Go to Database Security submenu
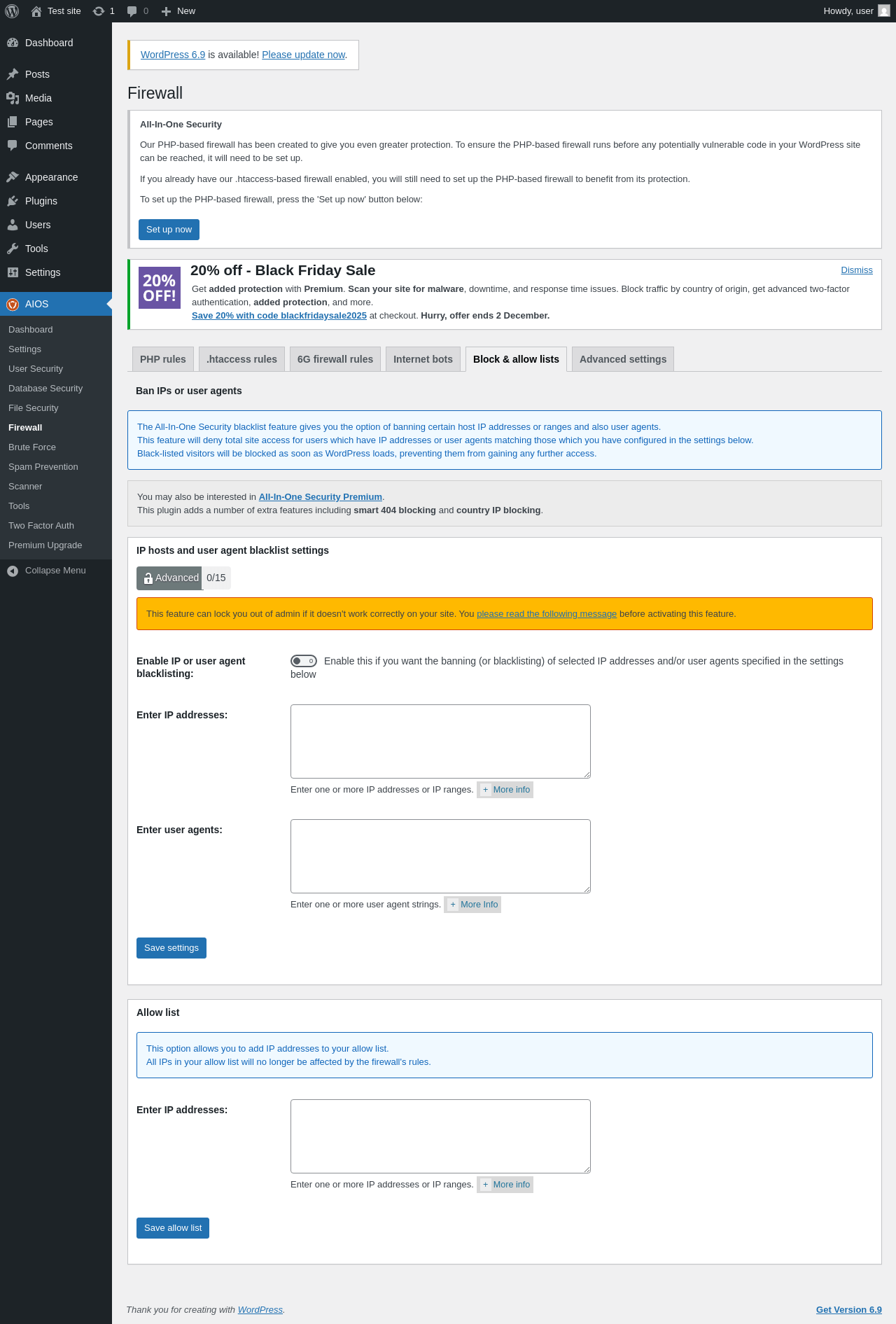Viewport: 896px width, 1324px height. point(56,389)
